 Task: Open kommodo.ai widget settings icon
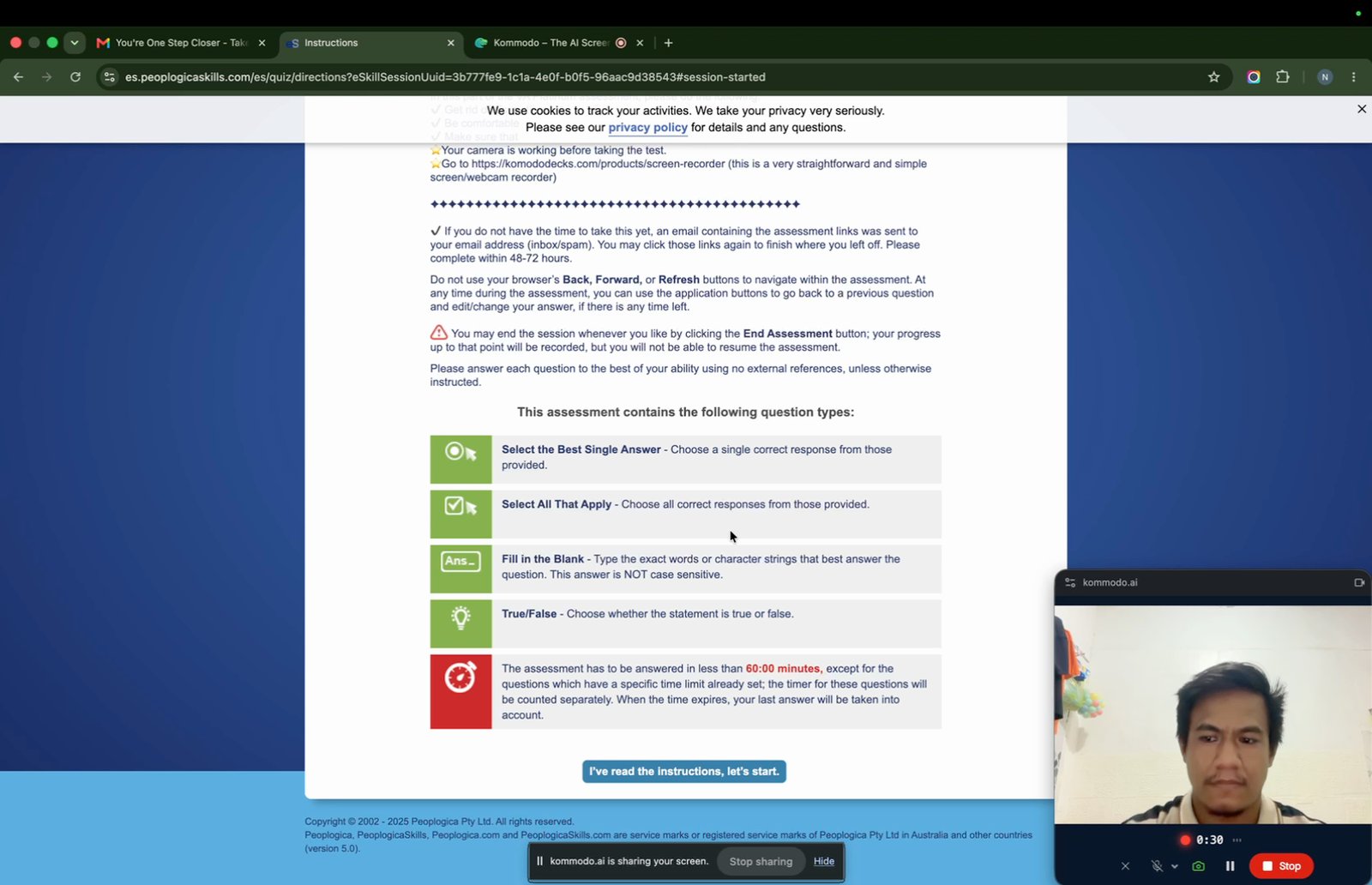[1070, 582]
